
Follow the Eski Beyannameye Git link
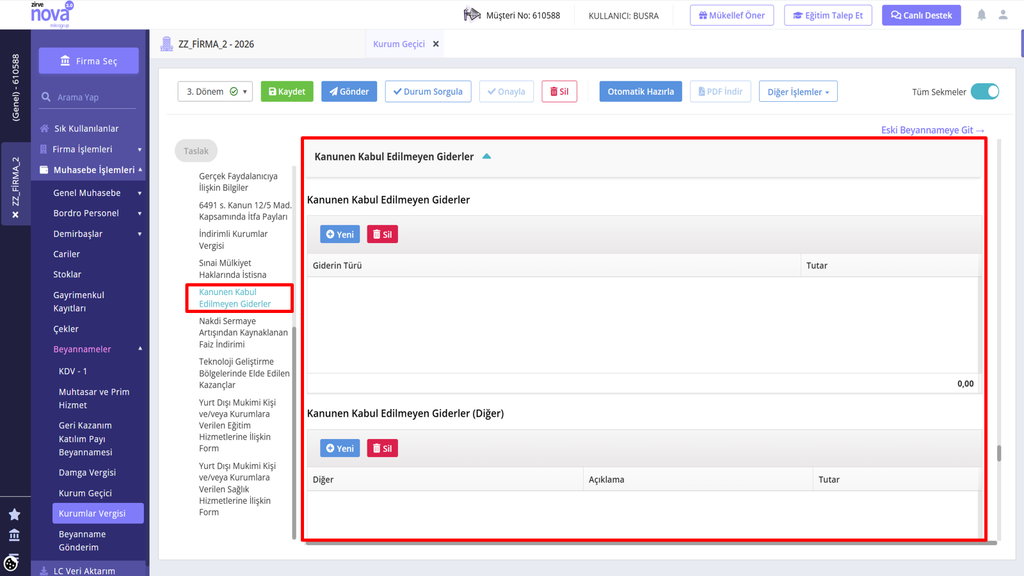point(933,130)
